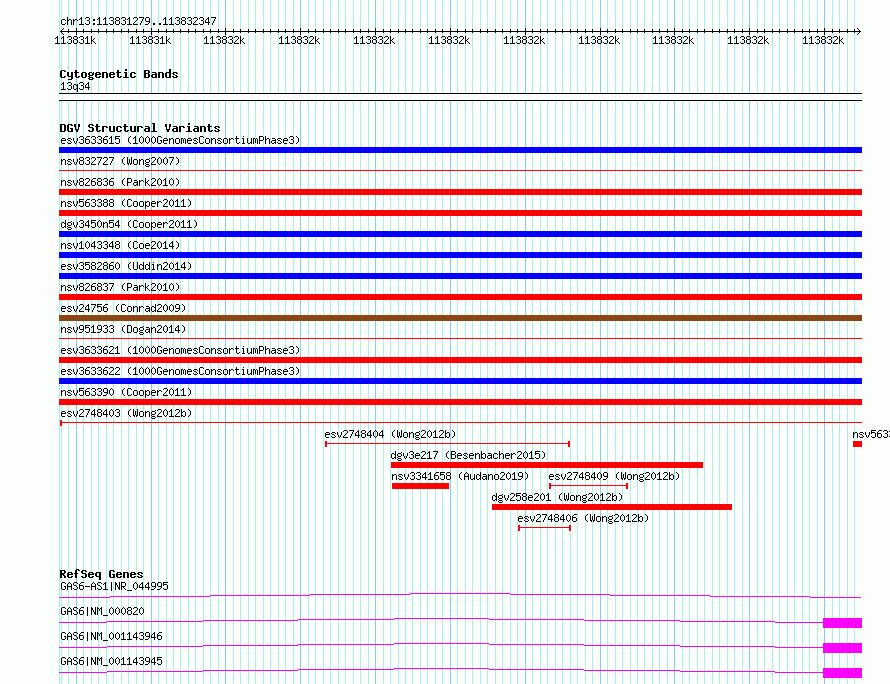Click the nsv3341658 short red bar
The image size is (890, 684).
(420, 486)
